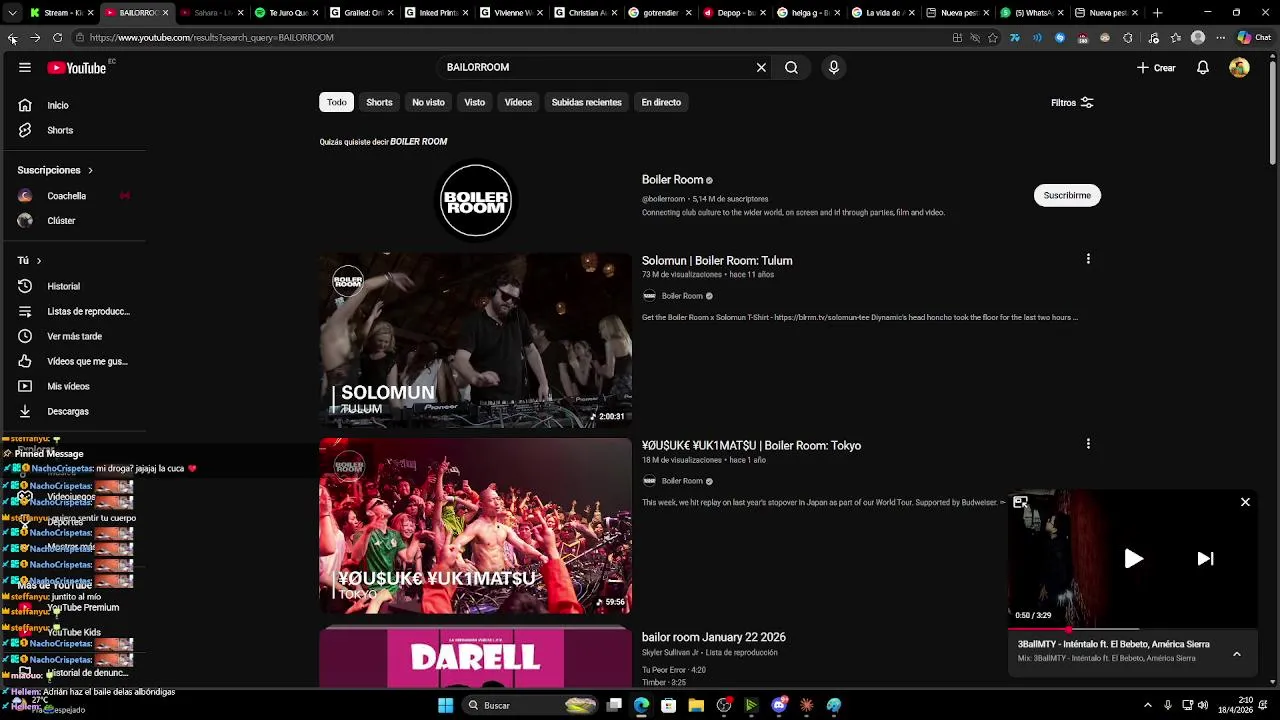Select Subidas recientes filter chip
The height and width of the screenshot is (720, 1280).
click(586, 102)
